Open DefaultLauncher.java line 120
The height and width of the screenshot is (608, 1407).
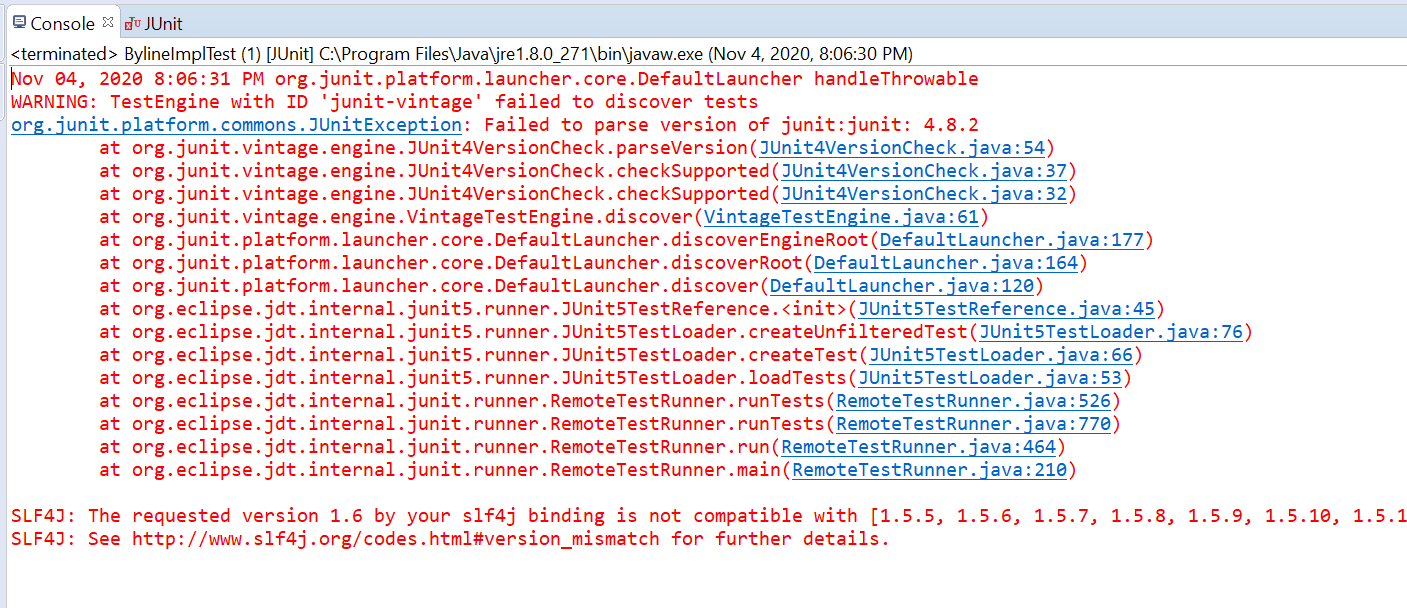(904, 285)
